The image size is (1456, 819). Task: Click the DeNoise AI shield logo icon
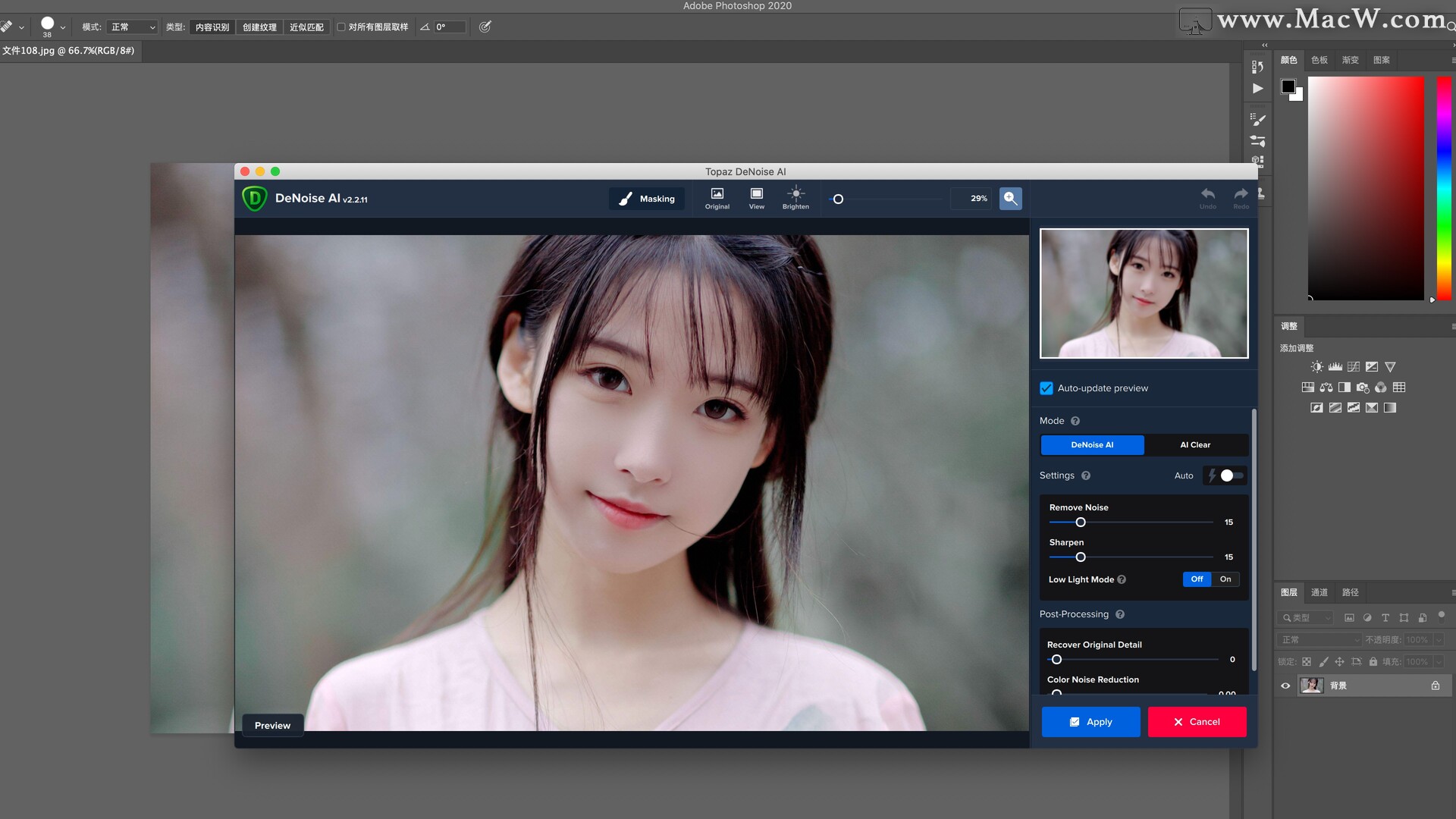click(x=254, y=198)
